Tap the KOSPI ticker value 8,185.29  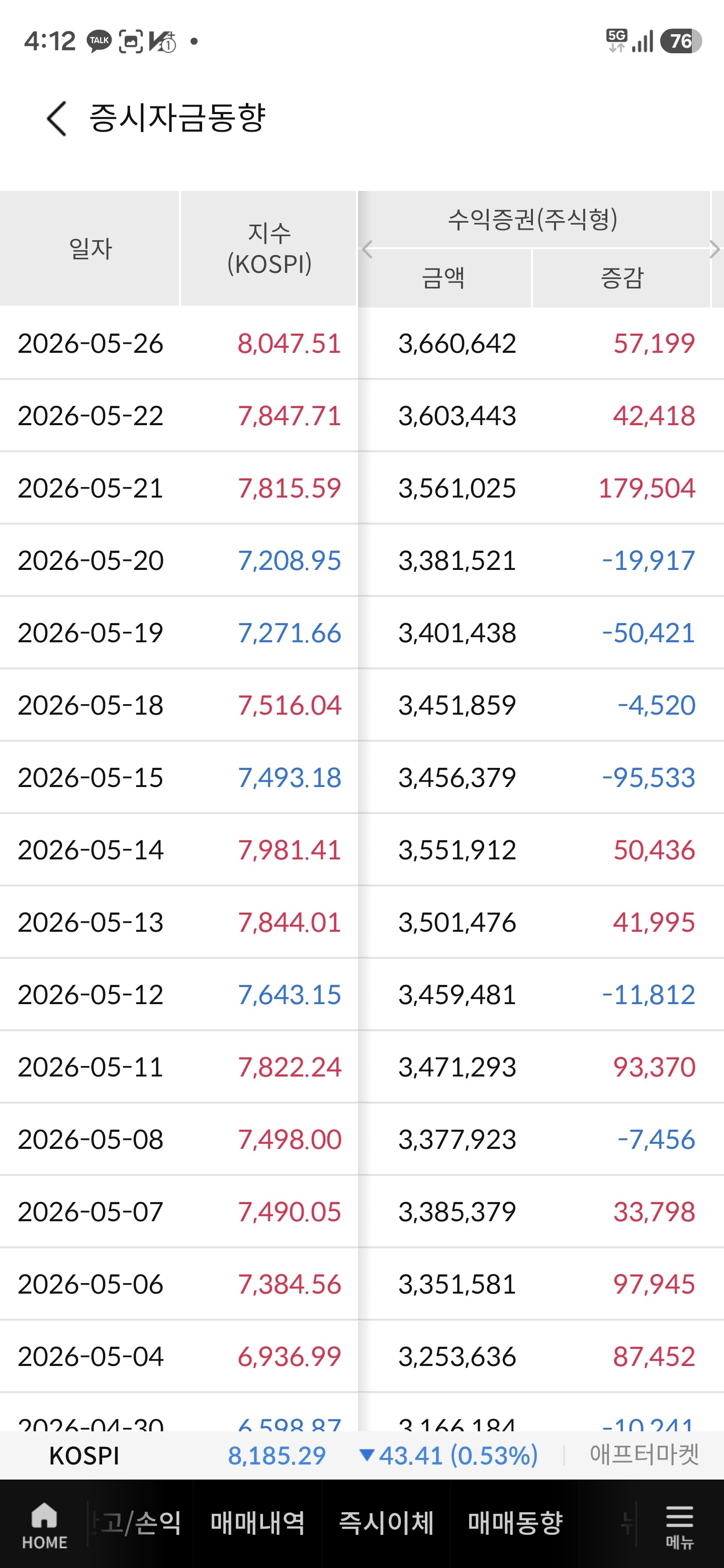(x=277, y=1455)
